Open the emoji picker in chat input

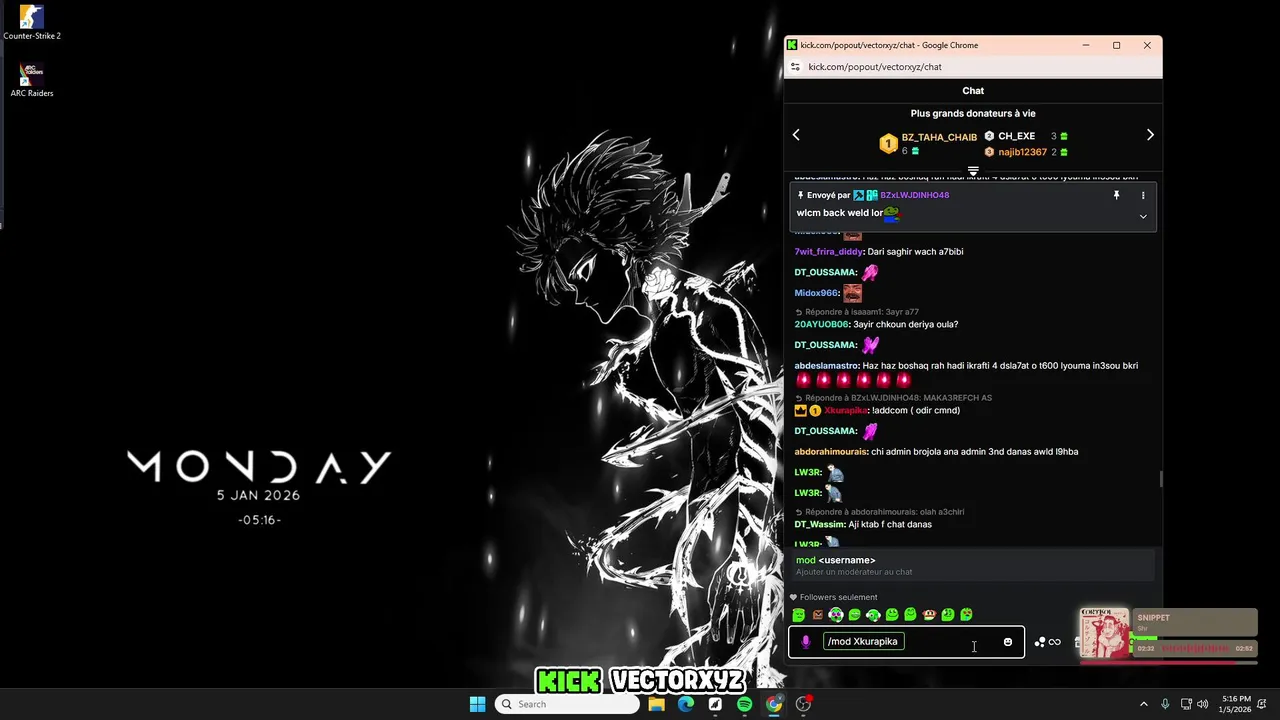(1007, 642)
